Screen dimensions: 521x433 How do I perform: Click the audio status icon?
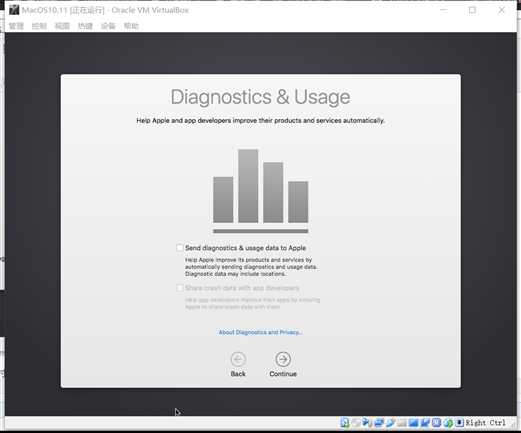(367, 423)
